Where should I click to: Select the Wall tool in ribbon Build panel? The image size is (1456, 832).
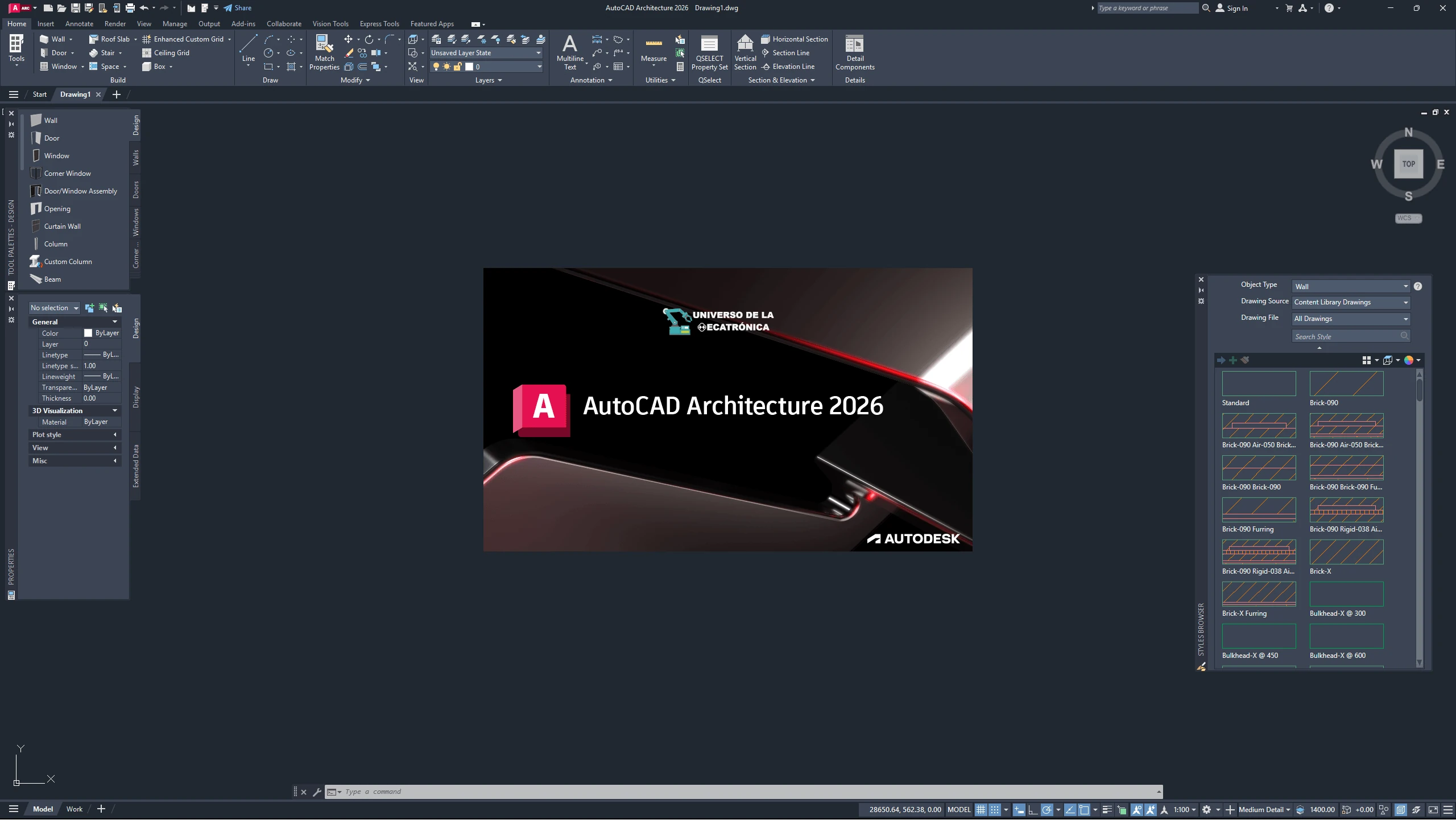click(x=52, y=39)
